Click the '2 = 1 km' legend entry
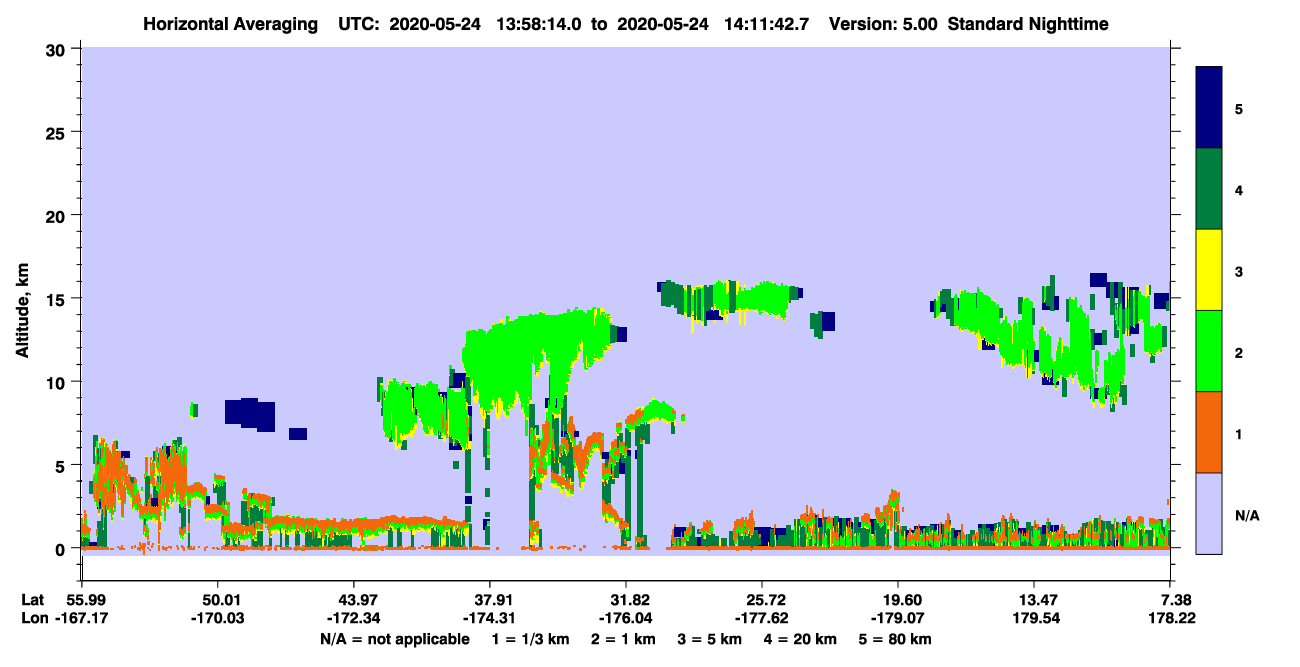 pyautogui.click(x=624, y=639)
